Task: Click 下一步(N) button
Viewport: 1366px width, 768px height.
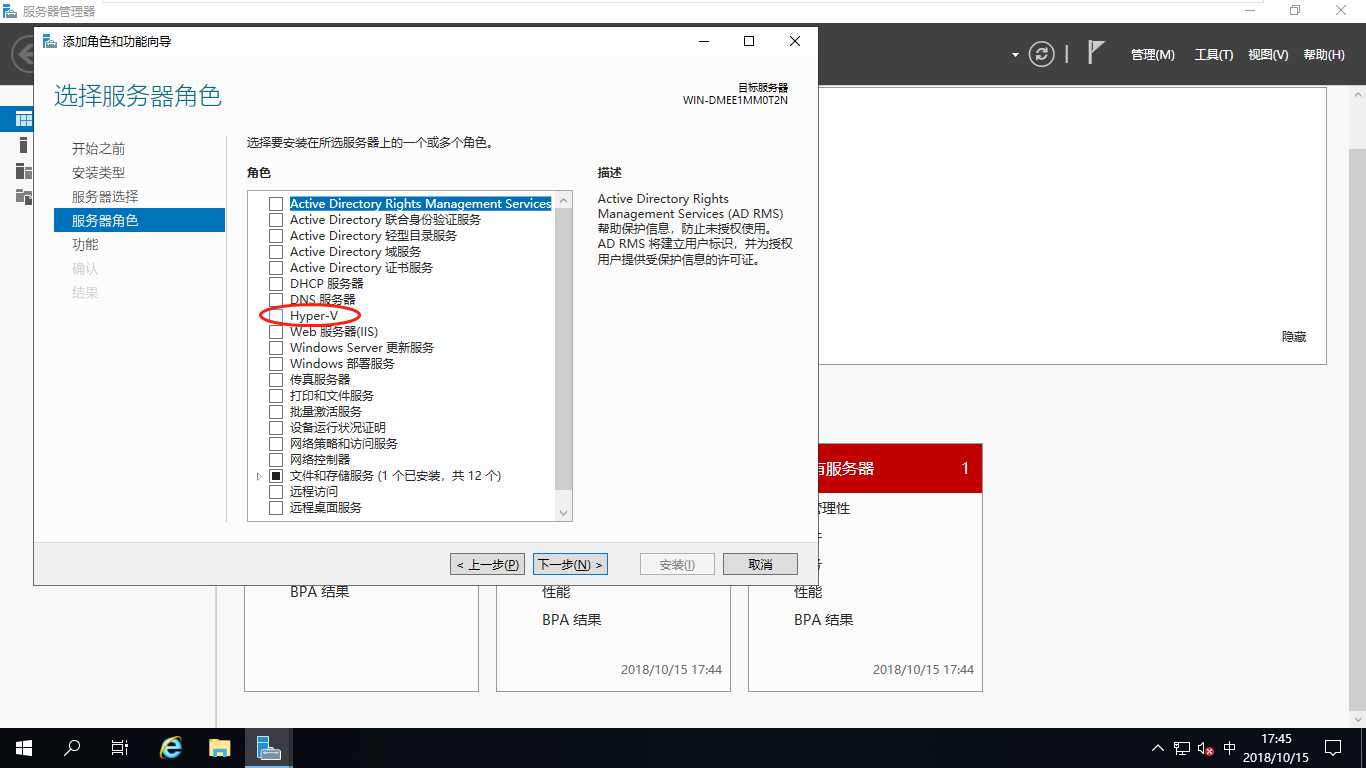Action: tap(570, 564)
